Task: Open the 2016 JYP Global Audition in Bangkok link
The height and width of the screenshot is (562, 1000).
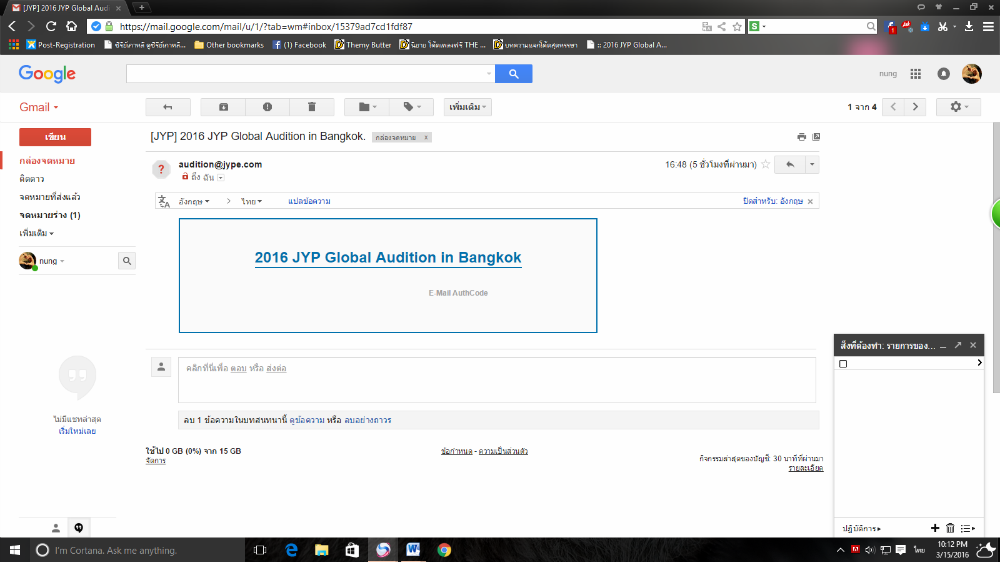Action: tap(388, 258)
